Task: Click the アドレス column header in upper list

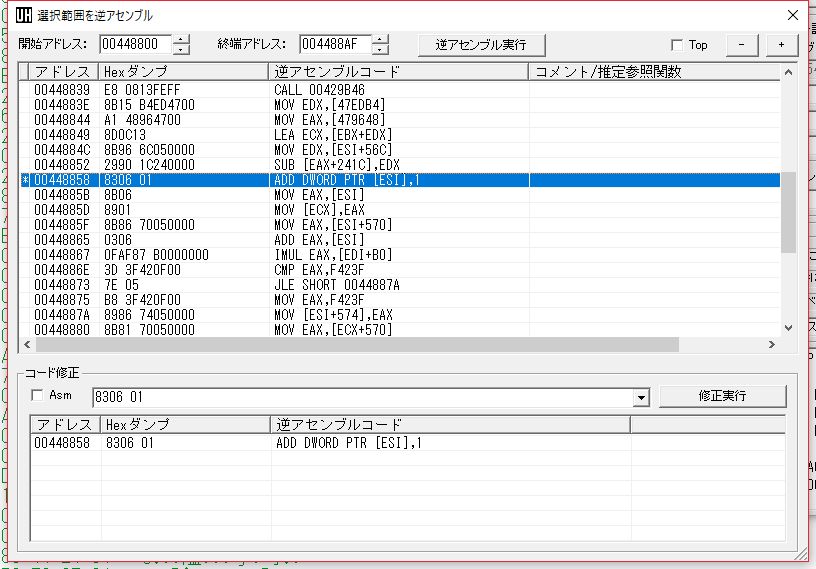Action: 63,71
